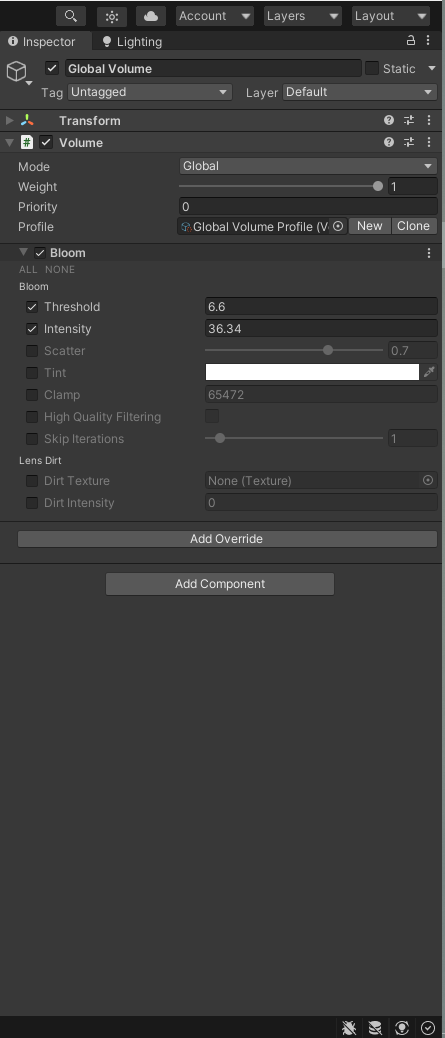The image size is (445, 1038).
Task: Click the white Tint color swatch
Action: pyautogui.click(x=312, y=372)
